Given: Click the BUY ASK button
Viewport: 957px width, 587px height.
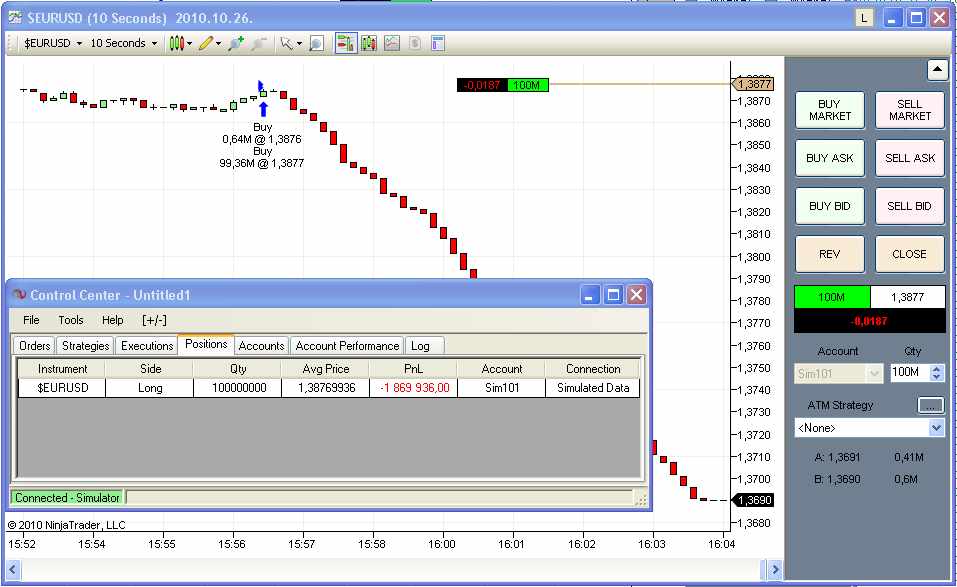Looking at the screenshot, I should [829, 158].
